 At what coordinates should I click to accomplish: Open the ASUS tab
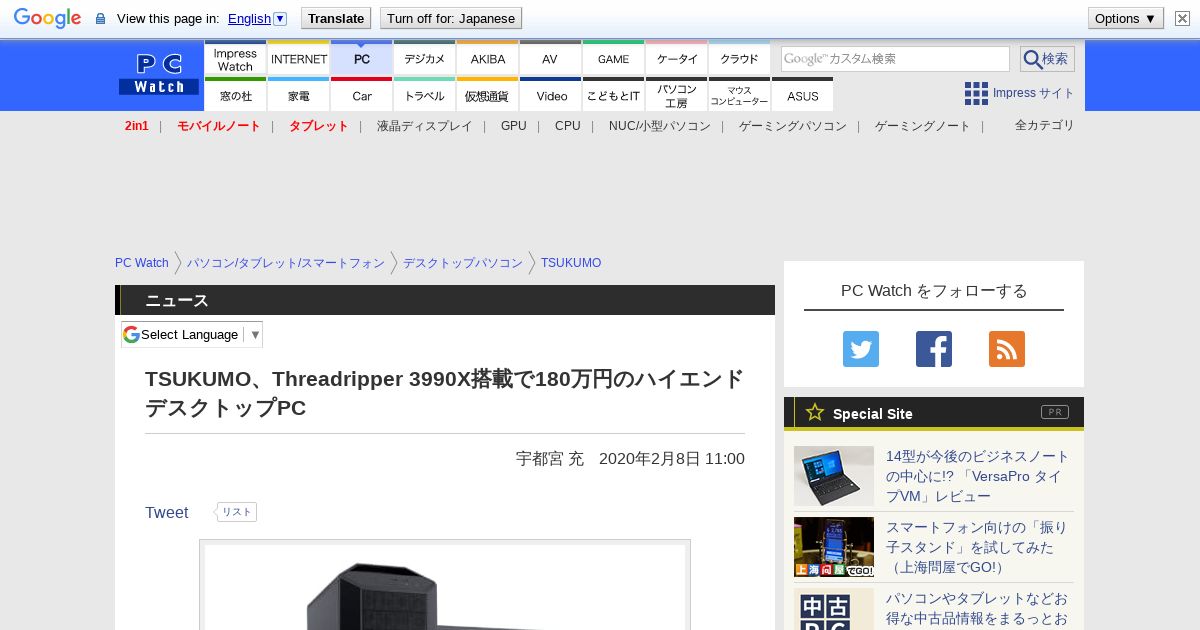click(803, 95)
